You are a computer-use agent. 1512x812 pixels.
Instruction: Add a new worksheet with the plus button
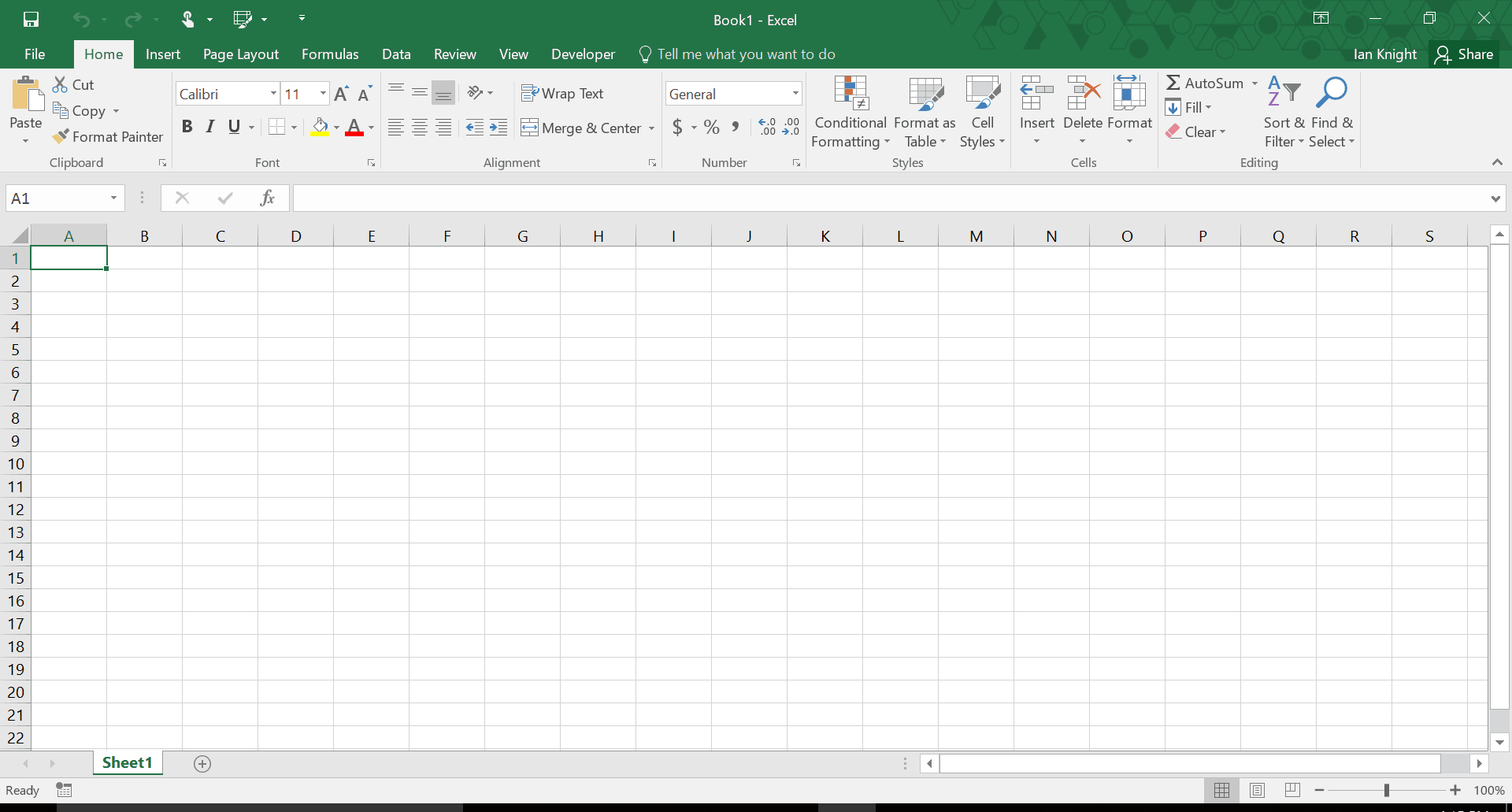202,763
